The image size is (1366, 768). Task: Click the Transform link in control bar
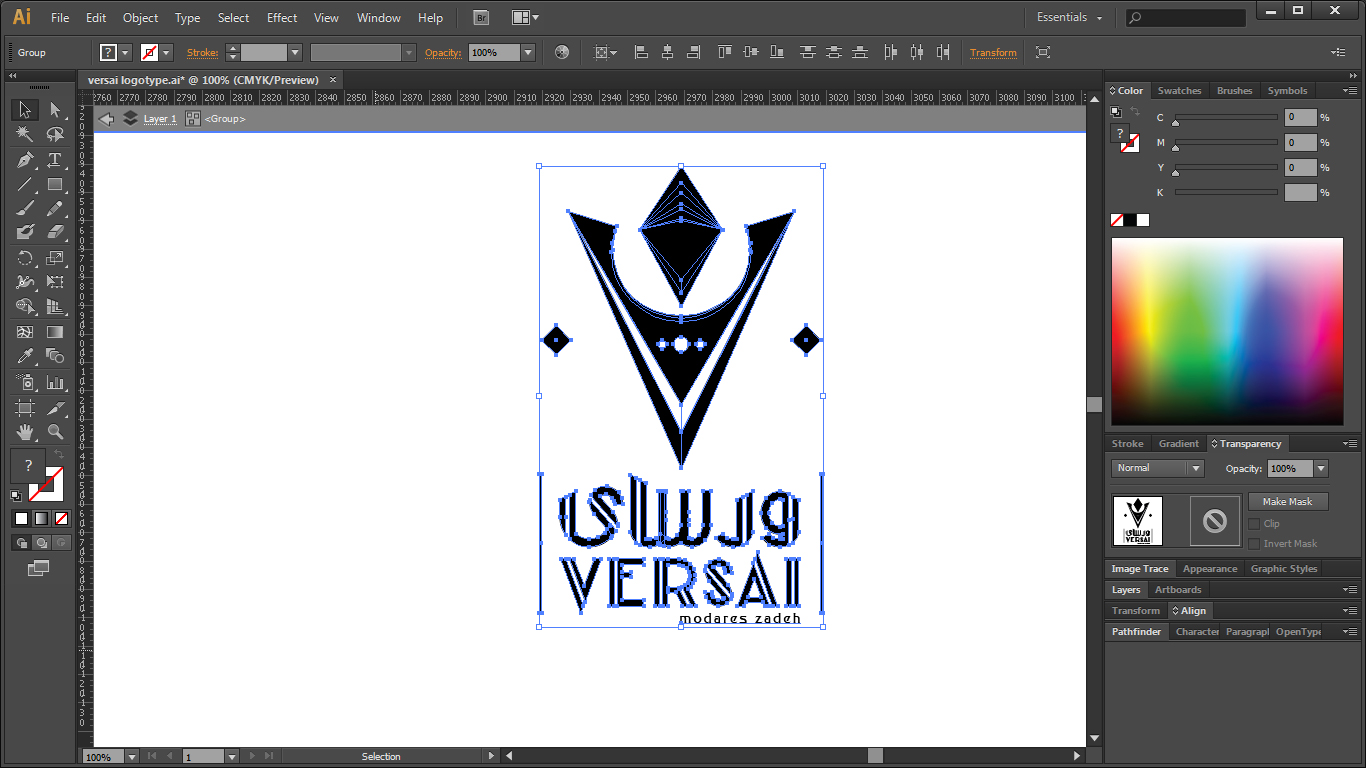coord(993,52)
